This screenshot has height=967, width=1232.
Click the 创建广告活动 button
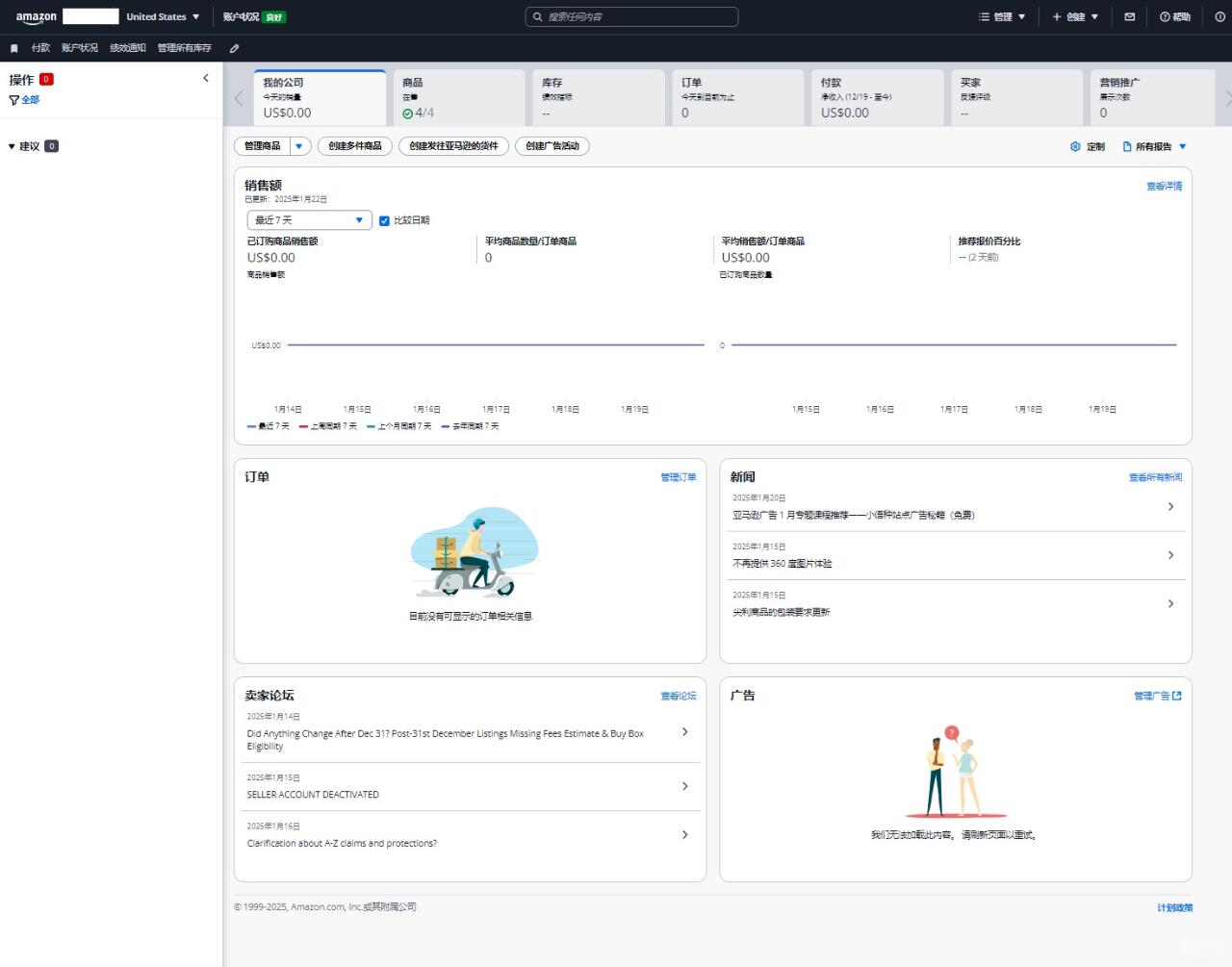tap(552, 146)
